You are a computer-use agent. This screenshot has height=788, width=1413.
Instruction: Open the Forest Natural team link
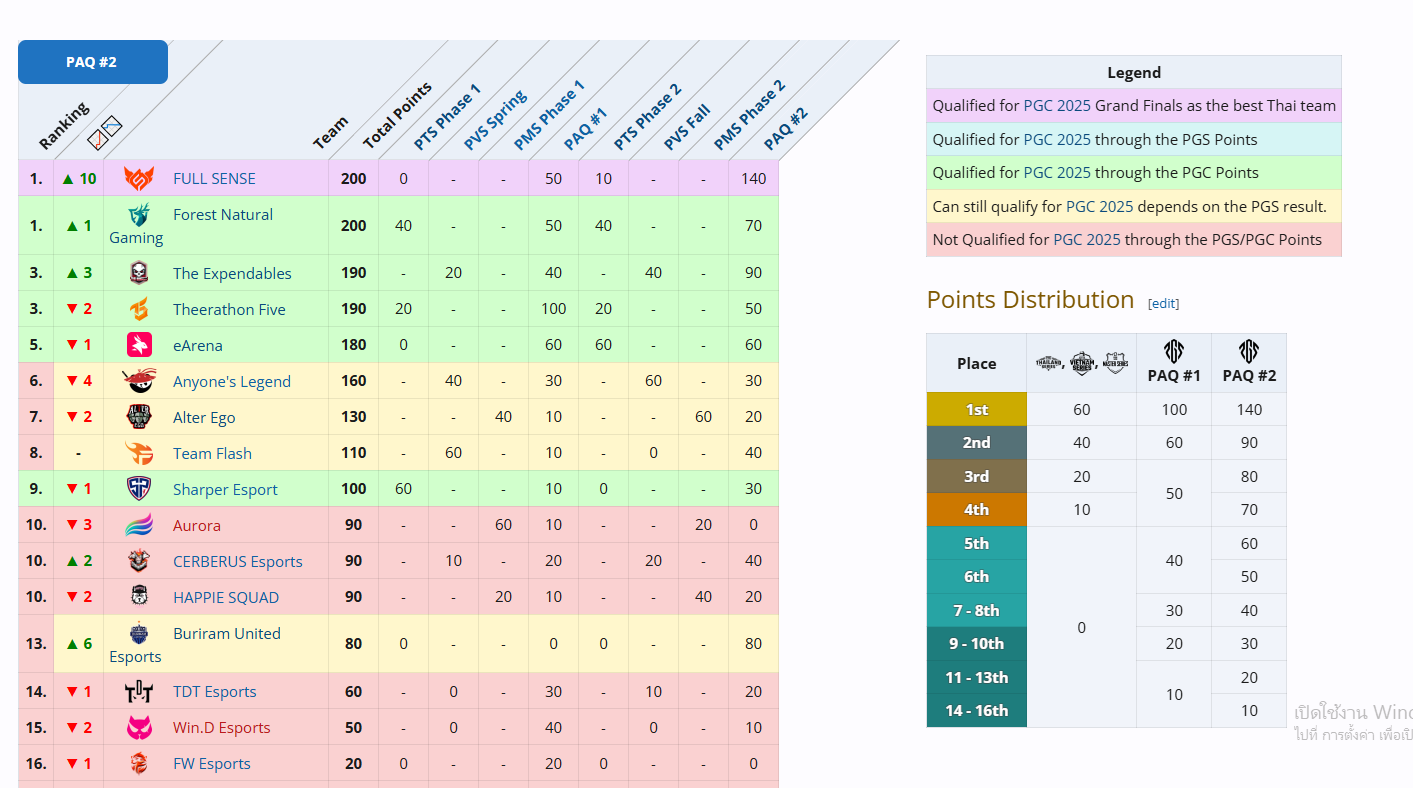(x=223, y=214)
